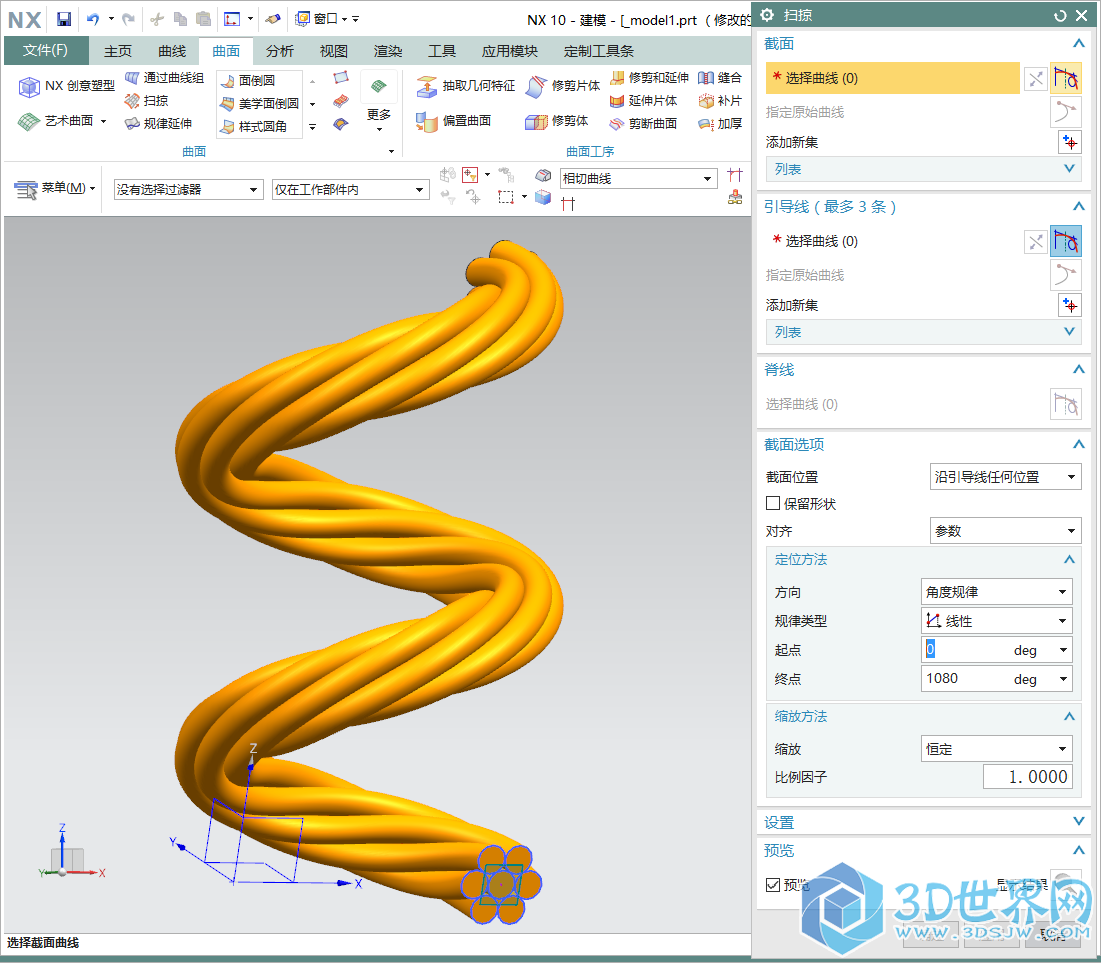Screen dimensions: 1101x963
Task: Enable the 保留形状 checkbox
Action: (773, 504)
